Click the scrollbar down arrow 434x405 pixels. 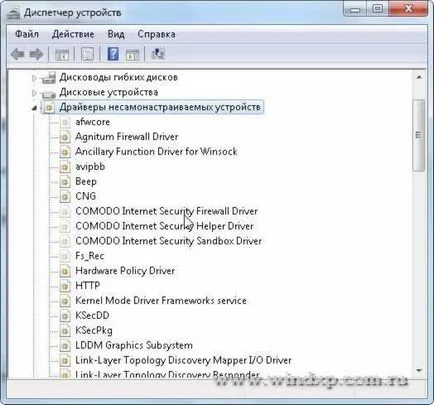[x=419, y=371]
